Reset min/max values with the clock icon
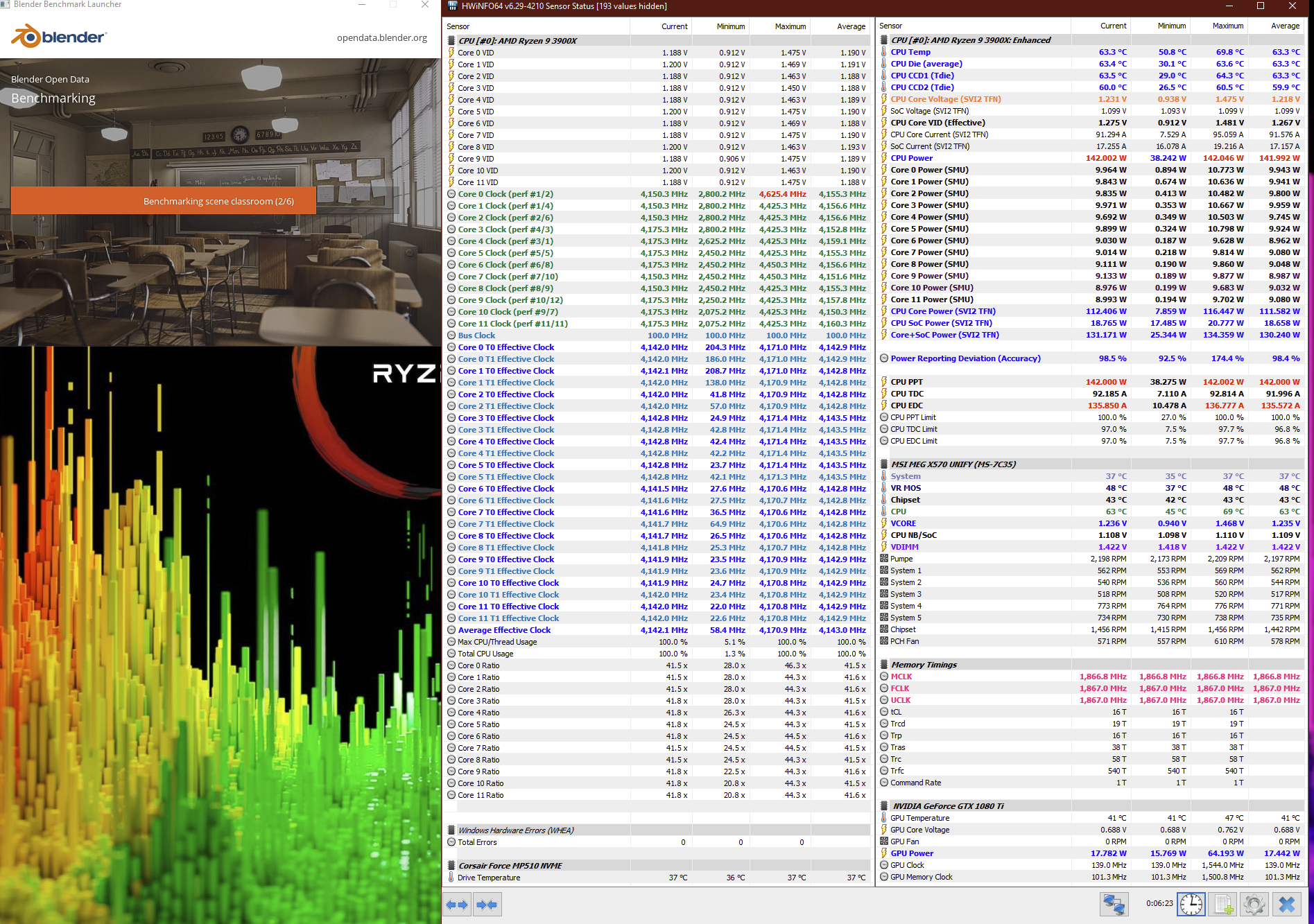 coord(1191,905)
